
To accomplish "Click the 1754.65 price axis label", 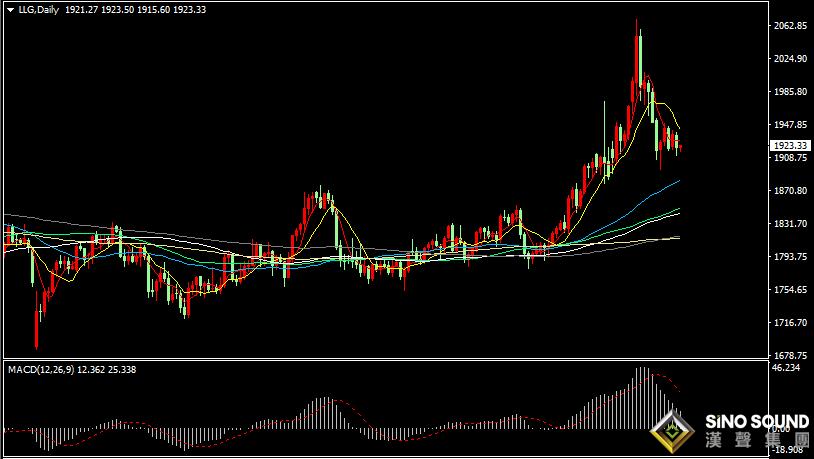I will point(790,290).
